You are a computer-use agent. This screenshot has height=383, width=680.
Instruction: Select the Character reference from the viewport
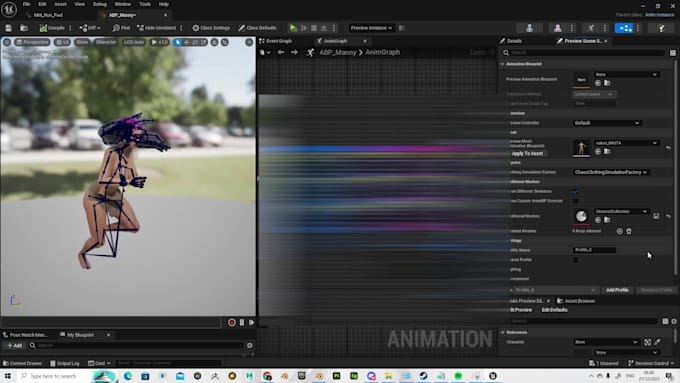point(647,342)
